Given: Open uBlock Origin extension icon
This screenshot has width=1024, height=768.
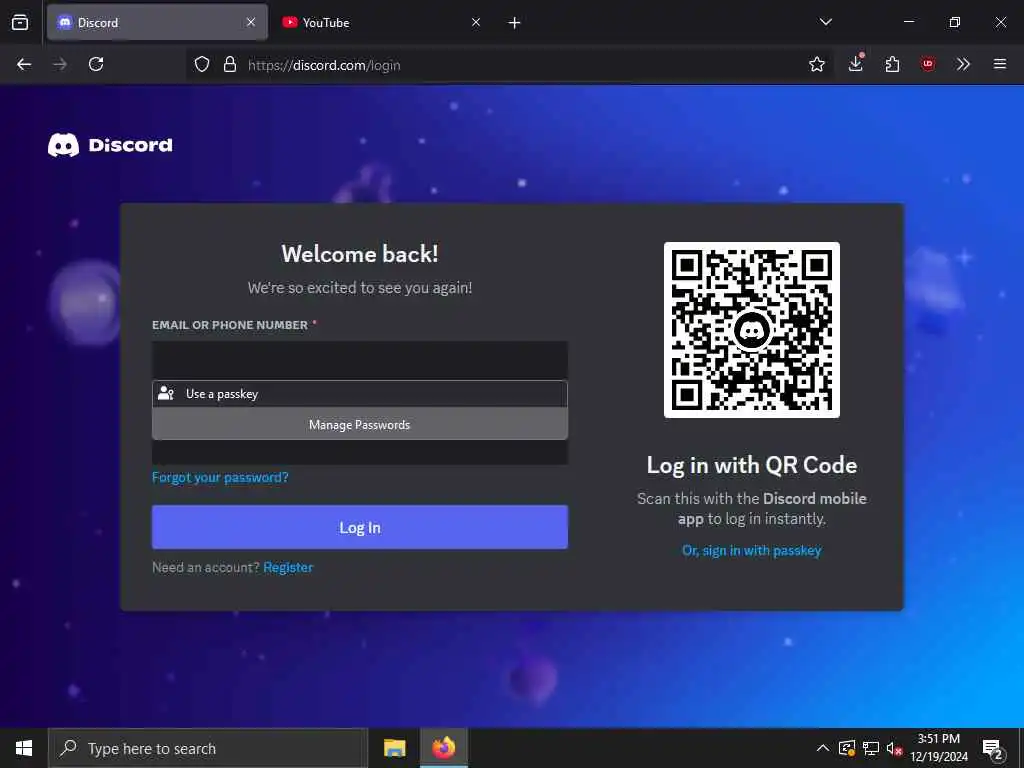Looking at the screenshot, I should (928, 64).
